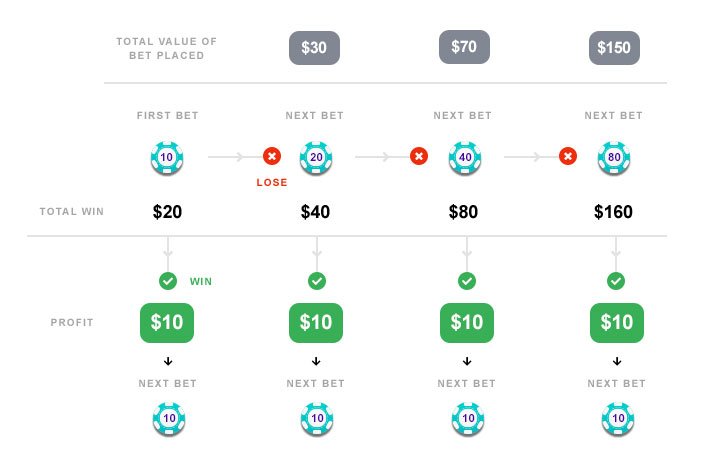
Task: Click the red X icon before the 80 chip
Action: [x=568, y=156]
